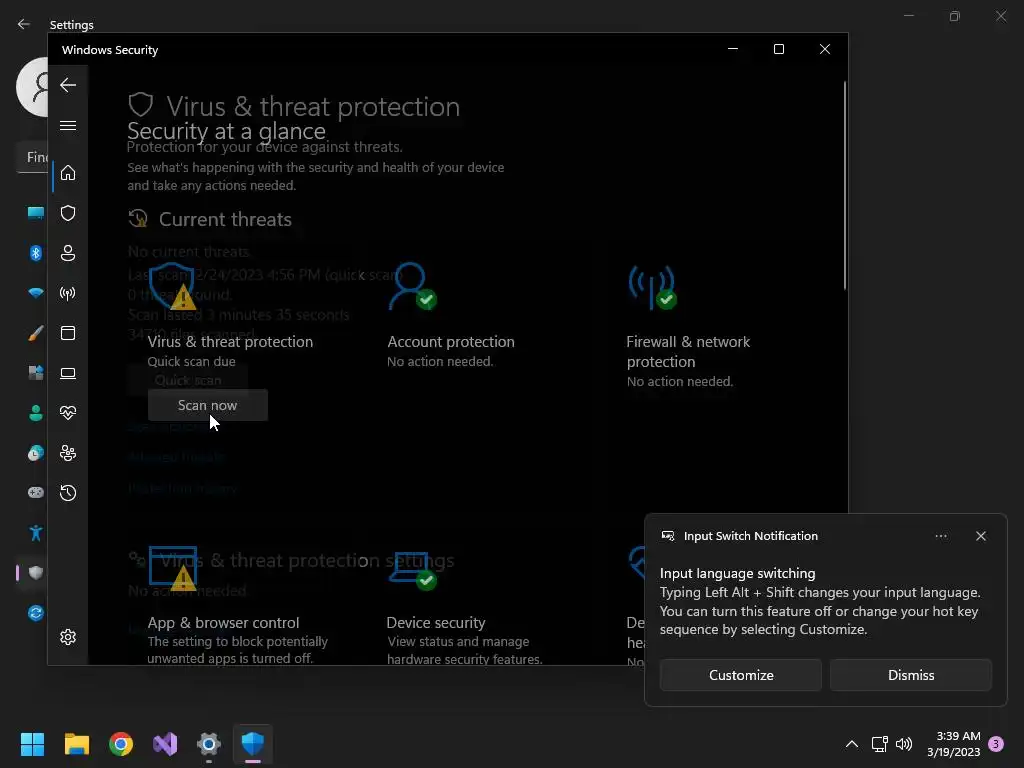Click the Windows Security back arrow
Image resolution: width=1024 pixels, height=768 pixels.
[68, 85]
